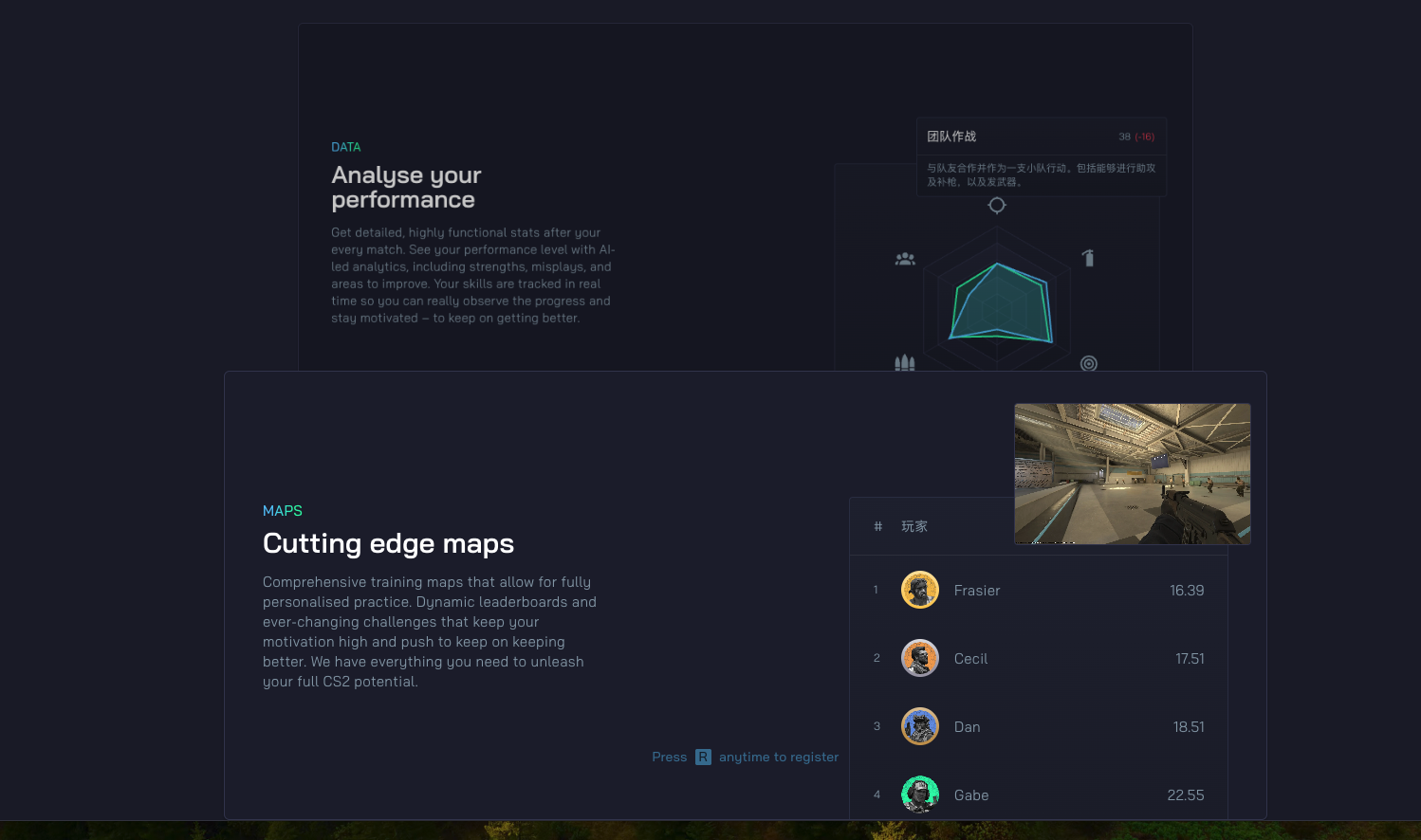Click Dan's avatar in leaderboard
The height and width of the screenshot is (840, 1421).
[920, 726]
